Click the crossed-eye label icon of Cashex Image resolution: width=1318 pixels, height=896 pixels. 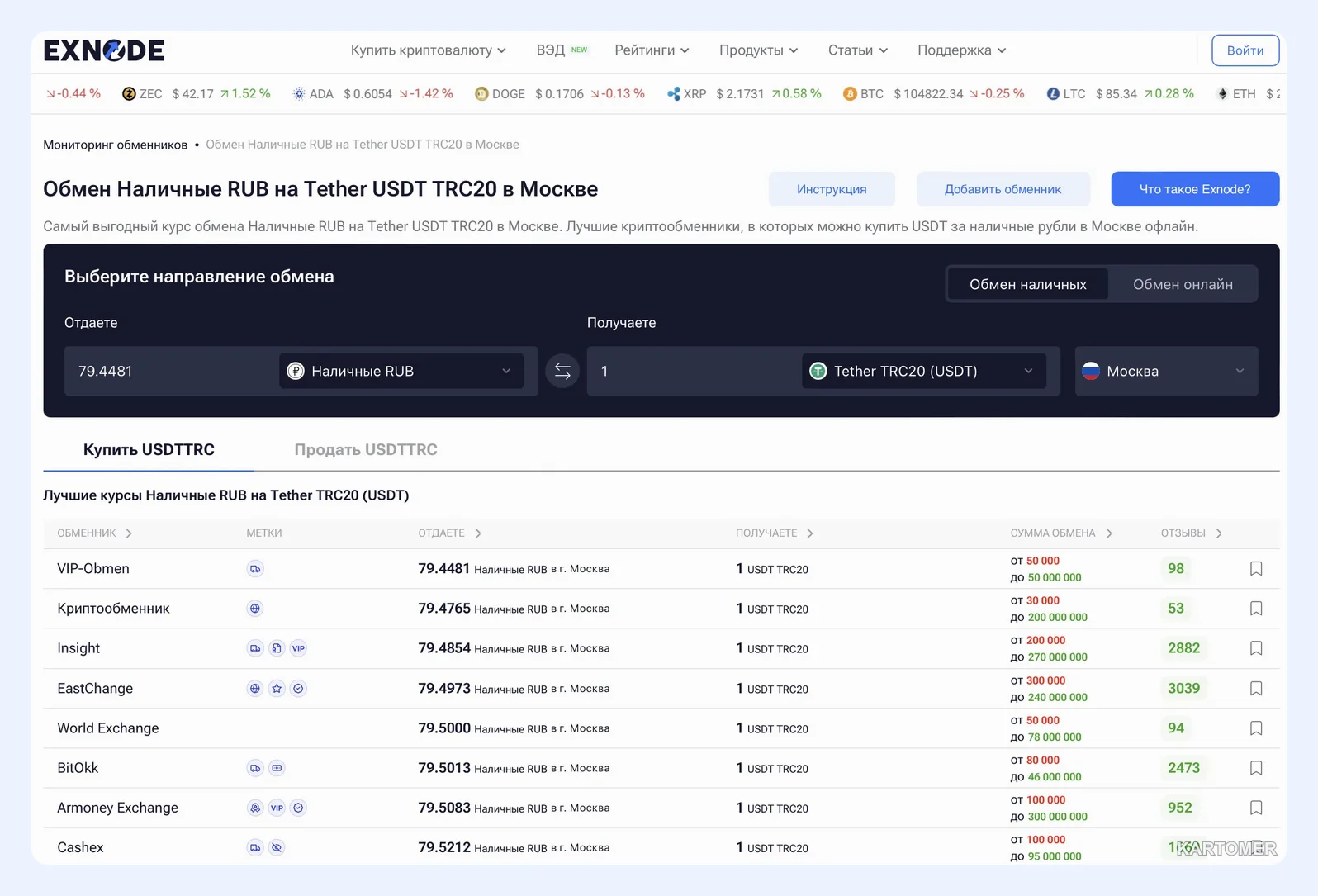click(277, 847)
